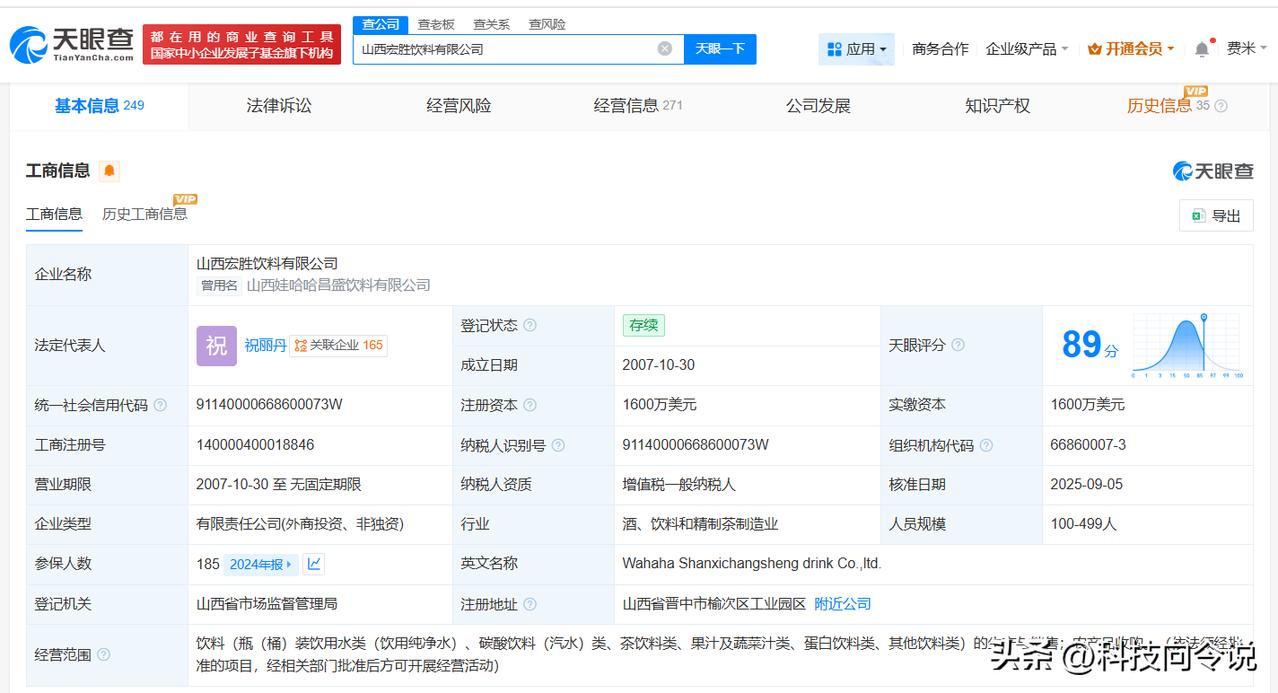Image resolution: width=1278 pixels, height=693 pixels.
Task: Open the 开通会员 membership dropdown
Action: pos(1131,49)
